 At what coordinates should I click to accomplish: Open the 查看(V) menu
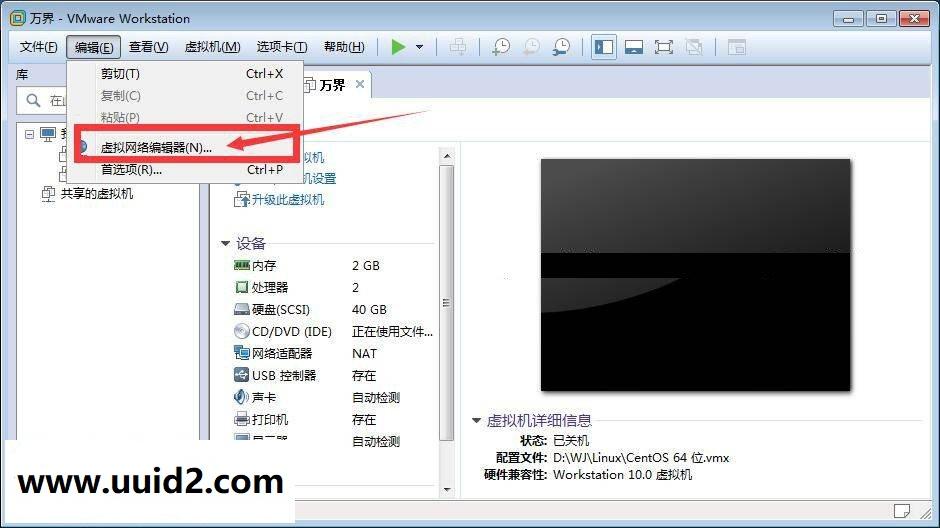(x=148, y=47)
